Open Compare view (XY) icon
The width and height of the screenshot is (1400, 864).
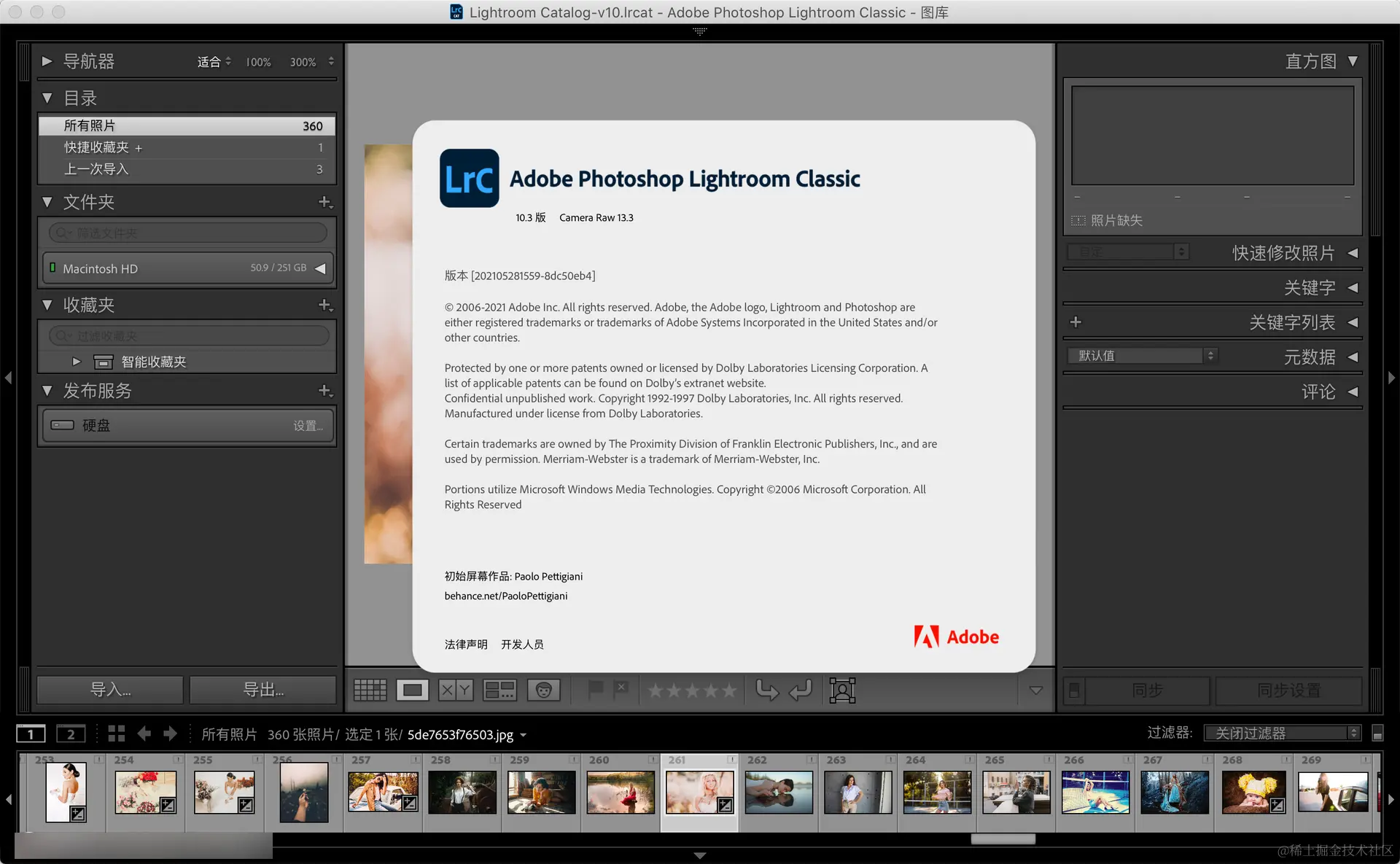coord(456,690)
